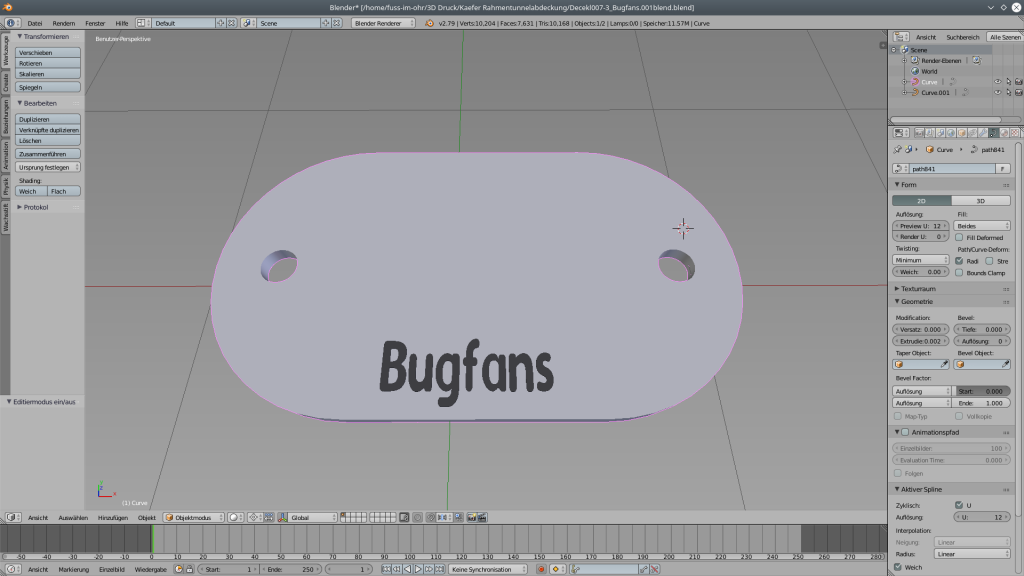Image resolution: width=1024 pixels, height=576 pixels.
Task: Select the Material properties tab
Action: 1003,133
